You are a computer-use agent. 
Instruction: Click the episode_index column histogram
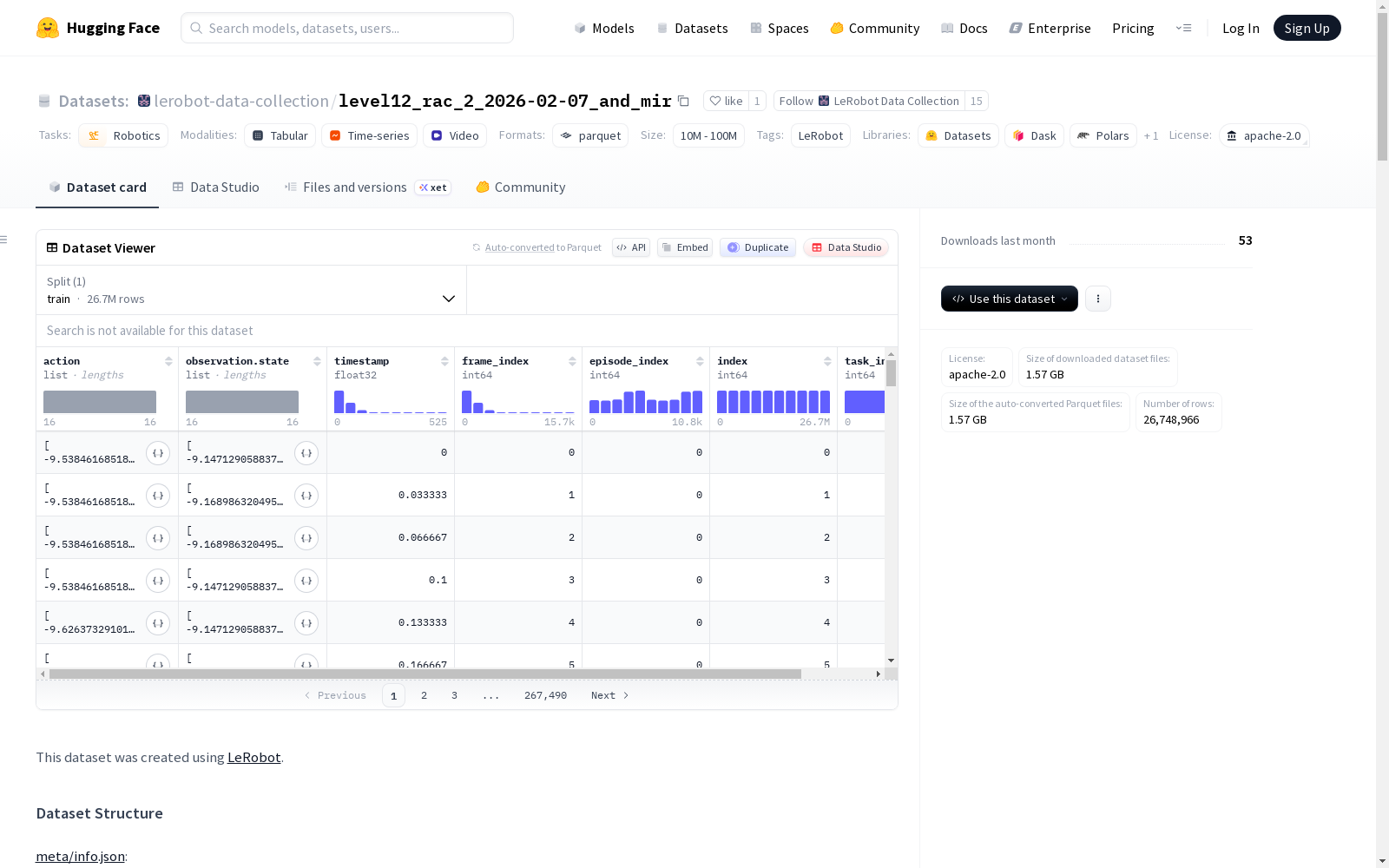[646, 402]
